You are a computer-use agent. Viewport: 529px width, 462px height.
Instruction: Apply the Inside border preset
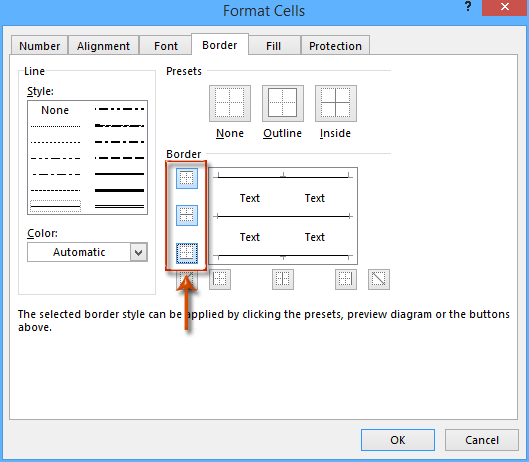point(336,104)
